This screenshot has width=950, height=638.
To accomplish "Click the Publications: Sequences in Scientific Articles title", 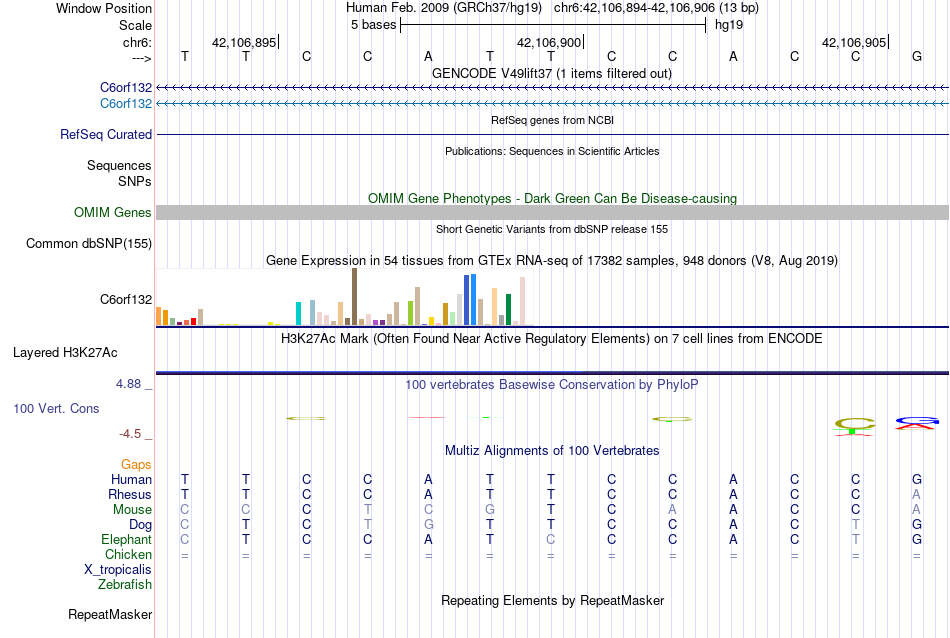I will click(552, 151).
